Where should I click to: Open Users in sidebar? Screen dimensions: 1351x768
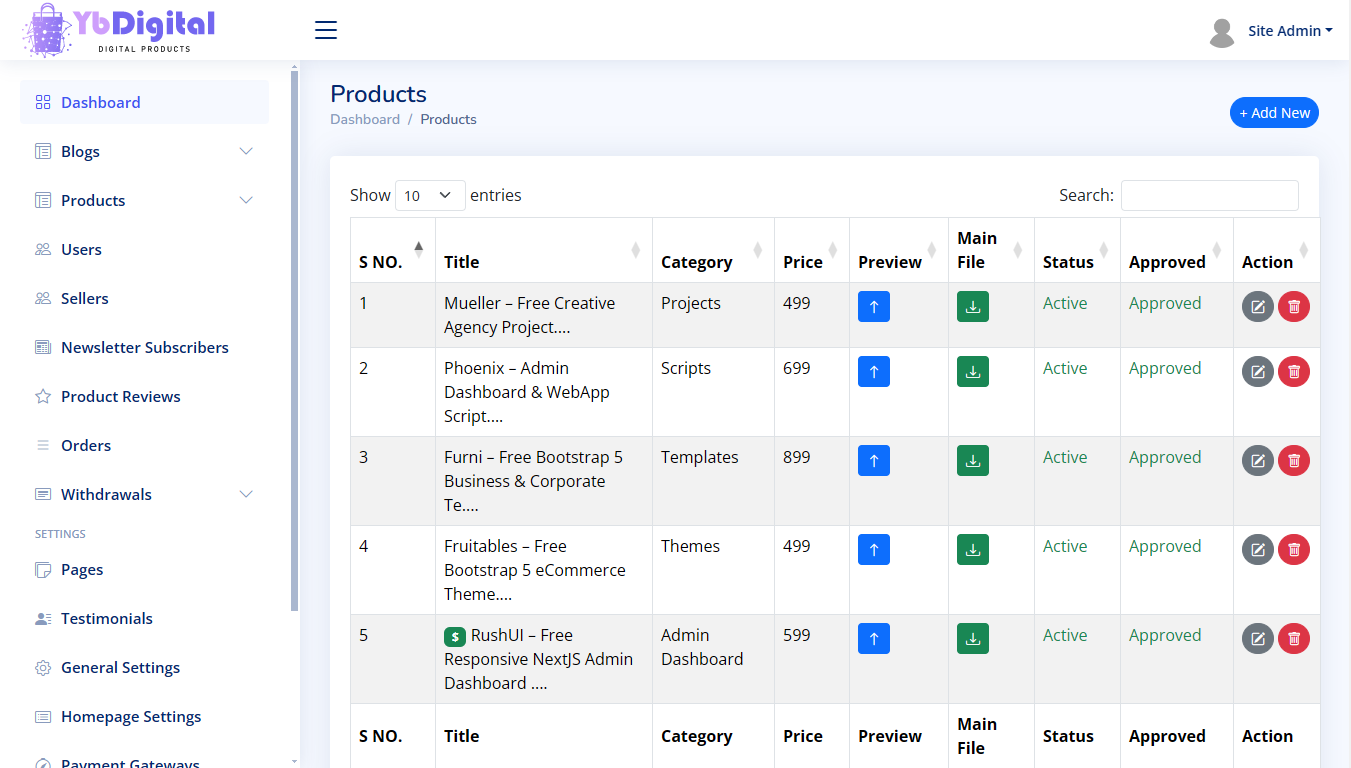pyautogui.click(x=144, y=250)
